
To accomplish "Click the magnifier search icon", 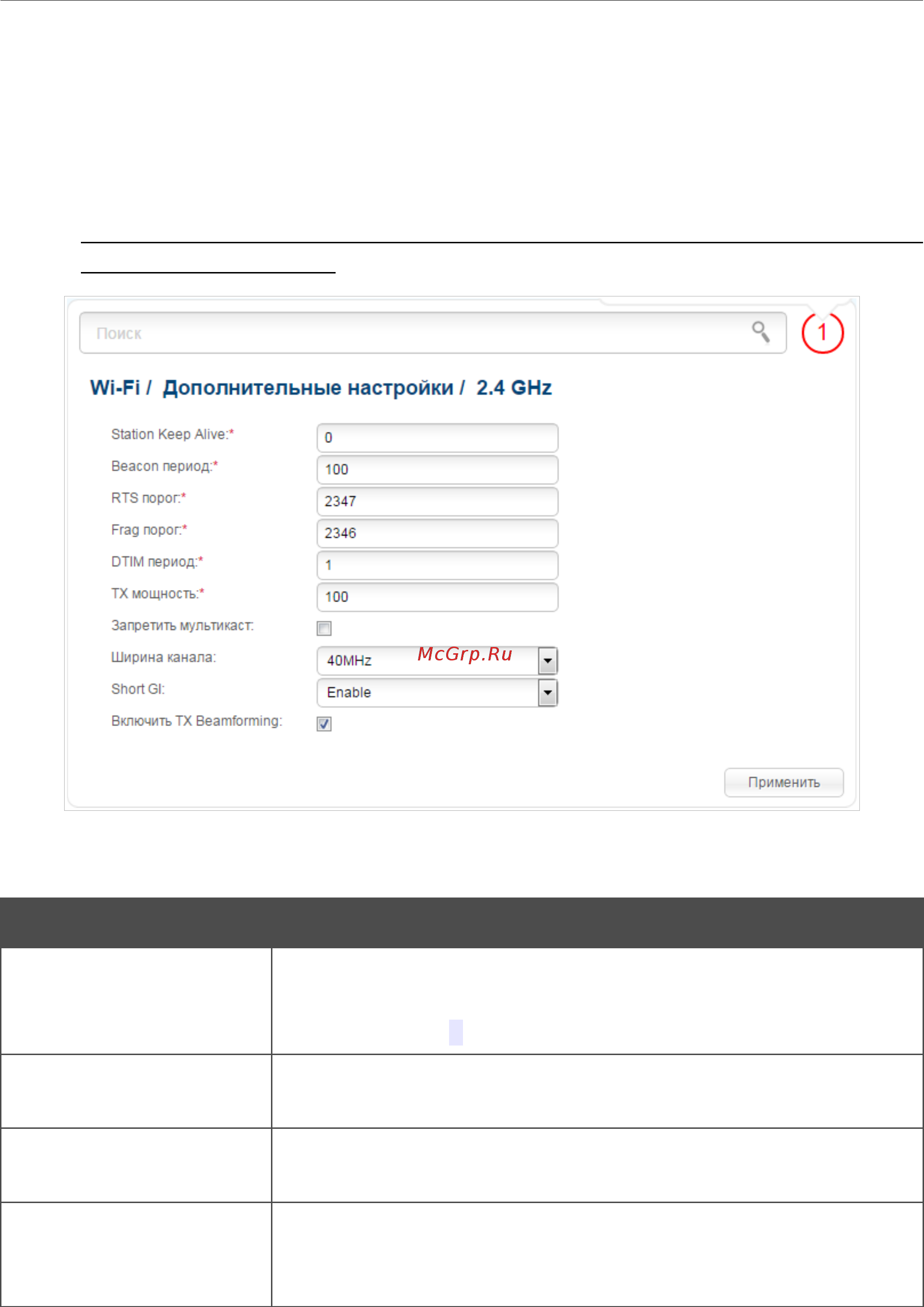I will [761, 332].
